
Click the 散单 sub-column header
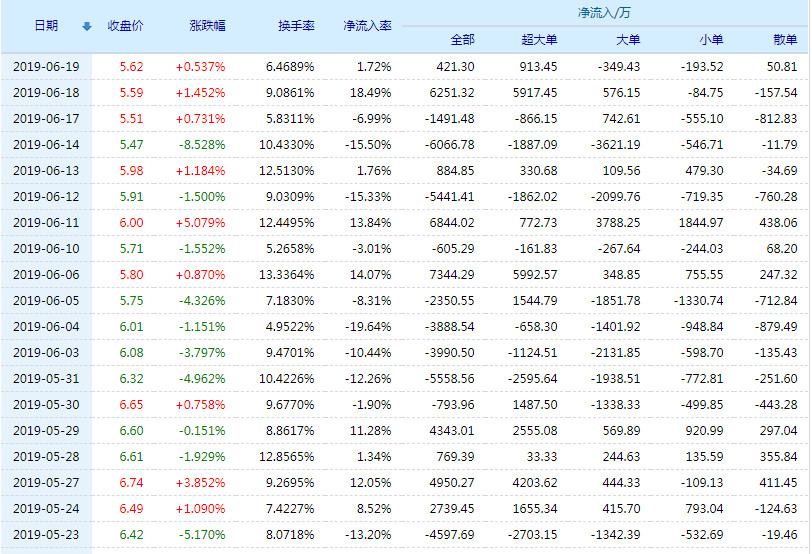click(x=785, y=39)
